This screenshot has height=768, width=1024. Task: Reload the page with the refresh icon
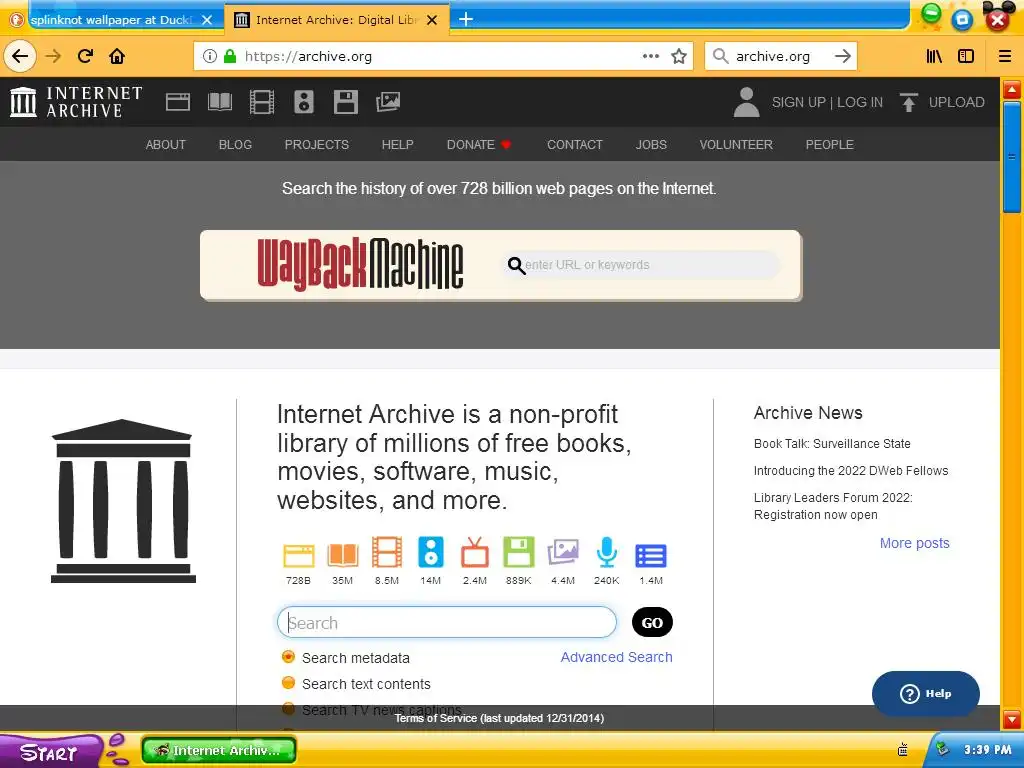(85, 56)
